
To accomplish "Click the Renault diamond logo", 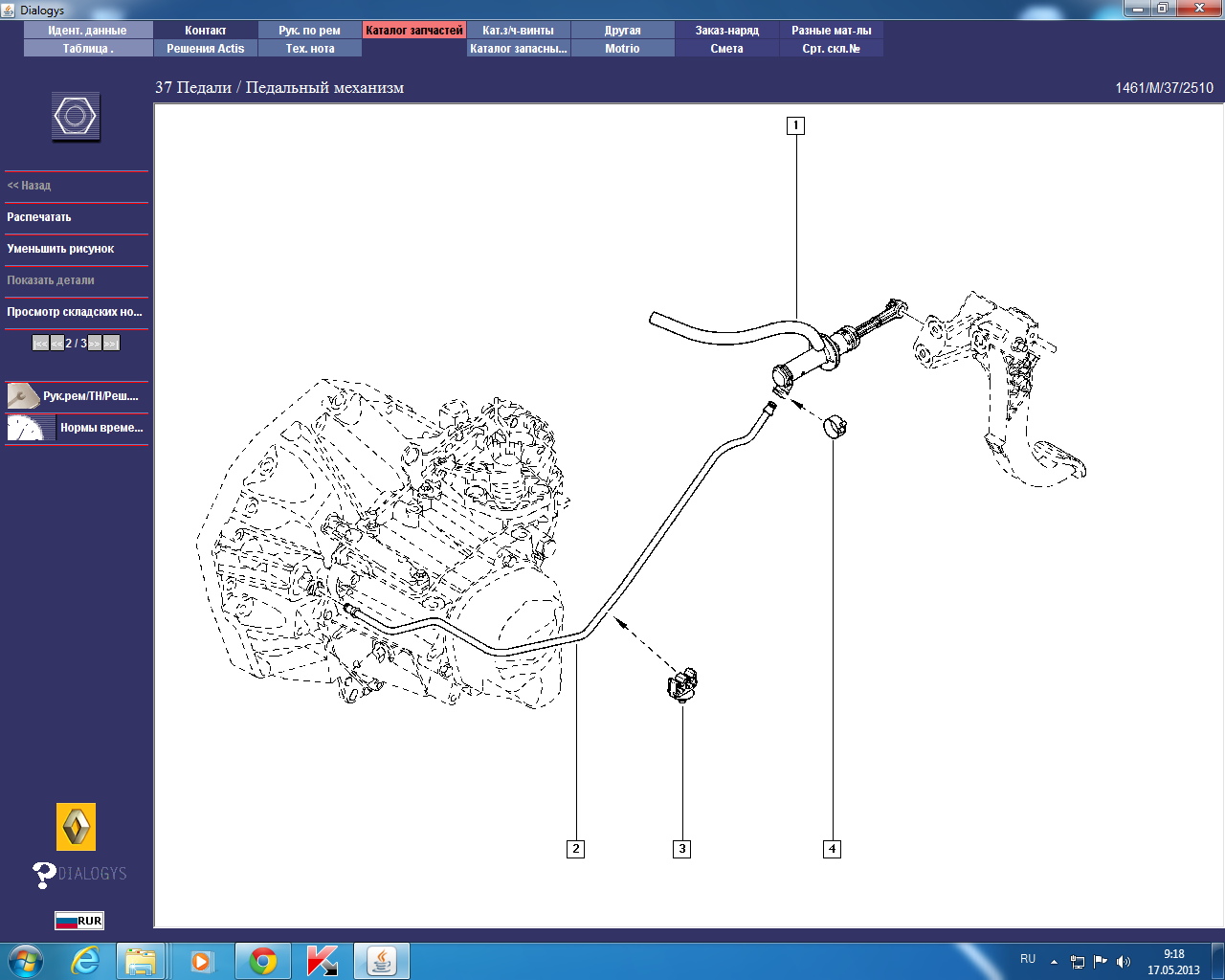I will 76,827.
